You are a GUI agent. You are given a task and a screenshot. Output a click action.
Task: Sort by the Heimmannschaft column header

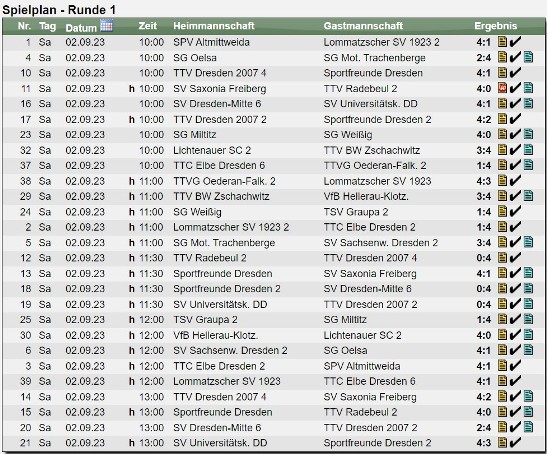coord(214,26)
